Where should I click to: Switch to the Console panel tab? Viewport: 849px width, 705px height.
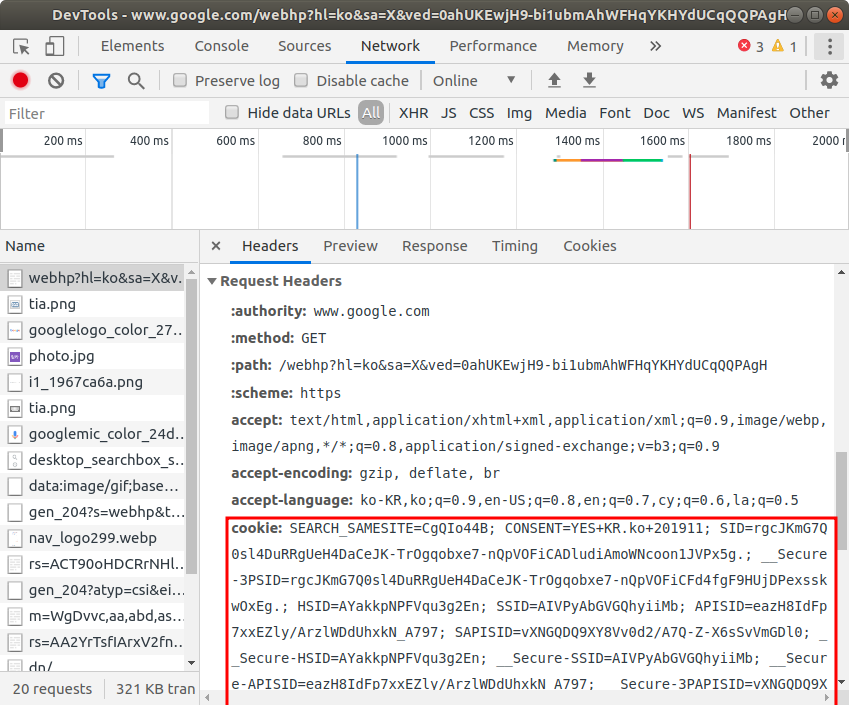tap(221, 47)
